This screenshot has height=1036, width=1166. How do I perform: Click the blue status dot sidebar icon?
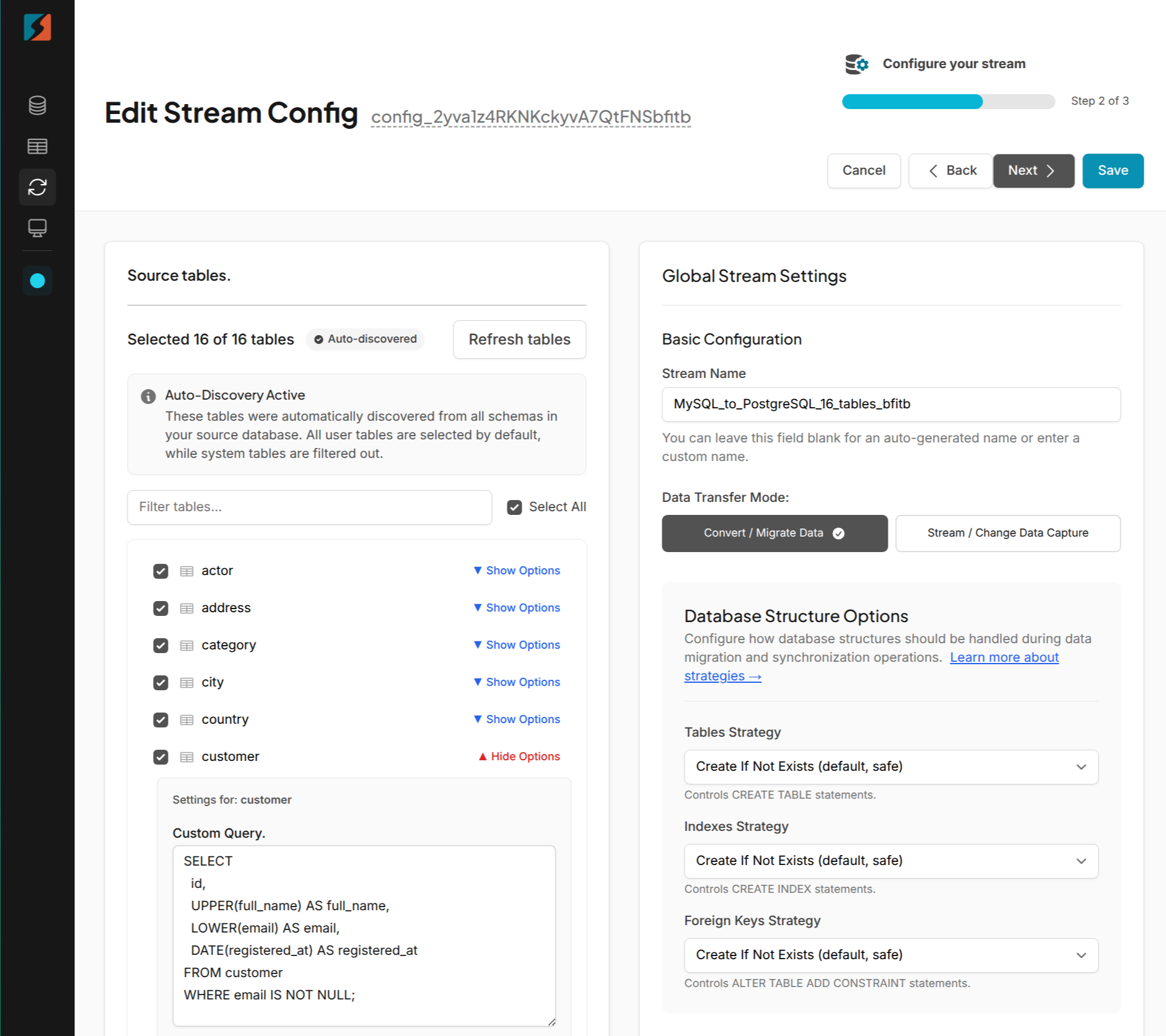point(37,281)
